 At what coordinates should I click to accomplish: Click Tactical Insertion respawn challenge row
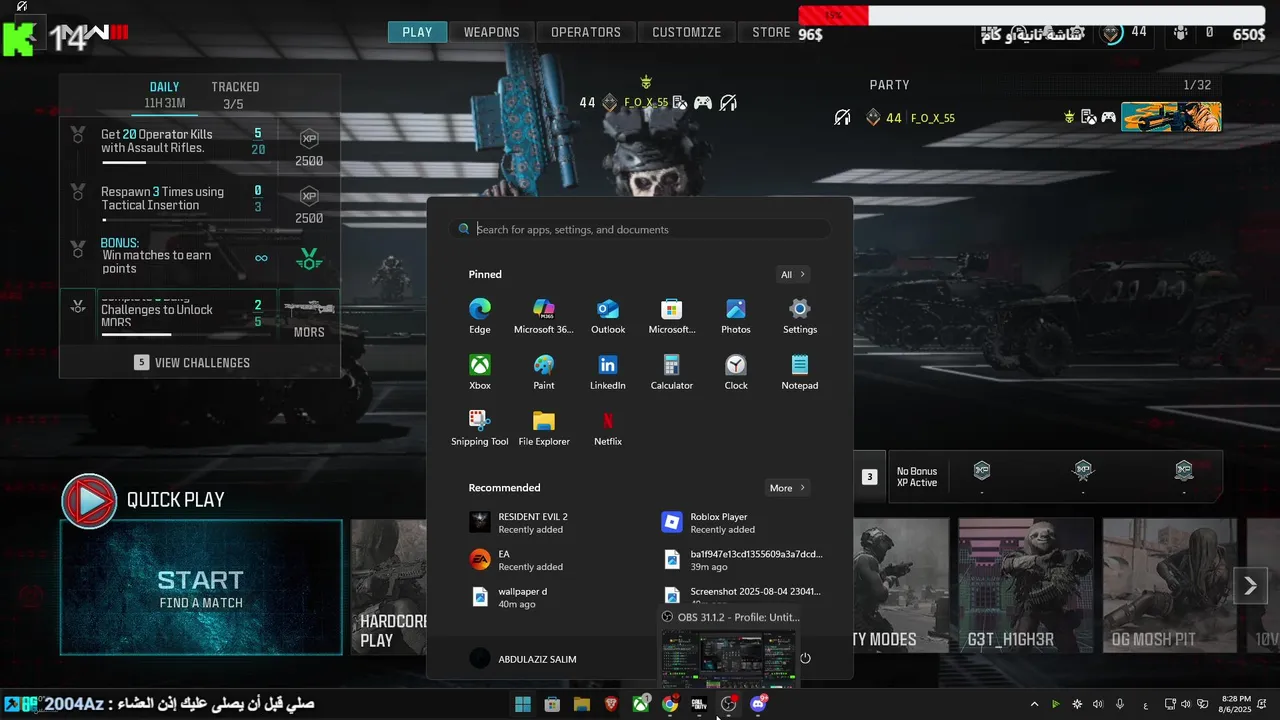click(x=200, y=202)
